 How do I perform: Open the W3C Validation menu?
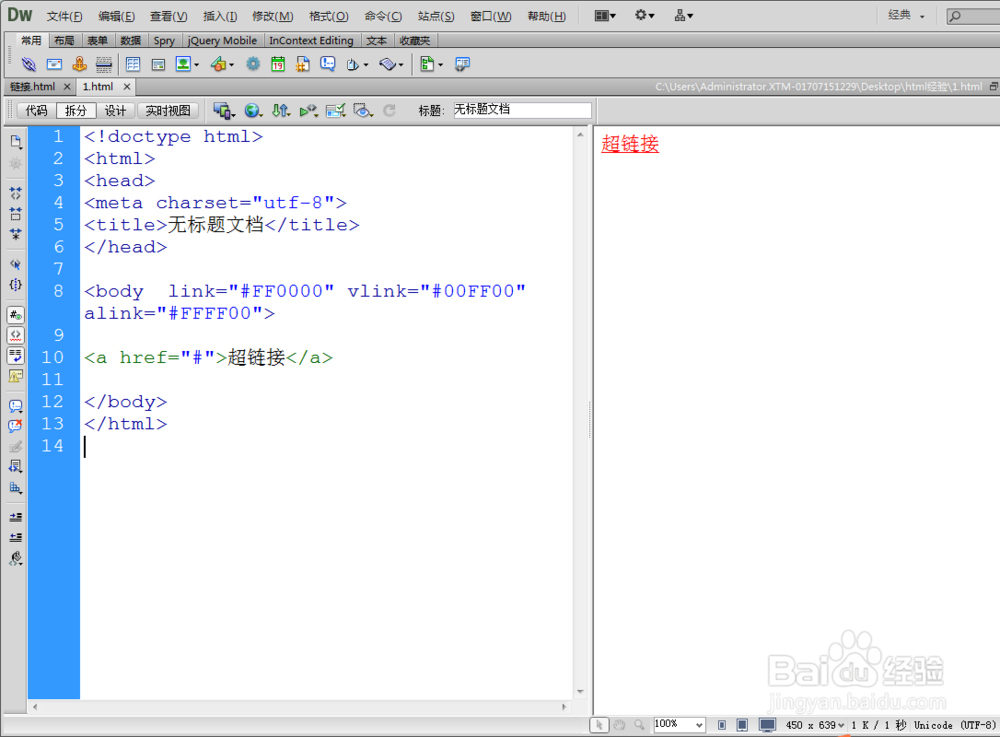tap(309, 111)
